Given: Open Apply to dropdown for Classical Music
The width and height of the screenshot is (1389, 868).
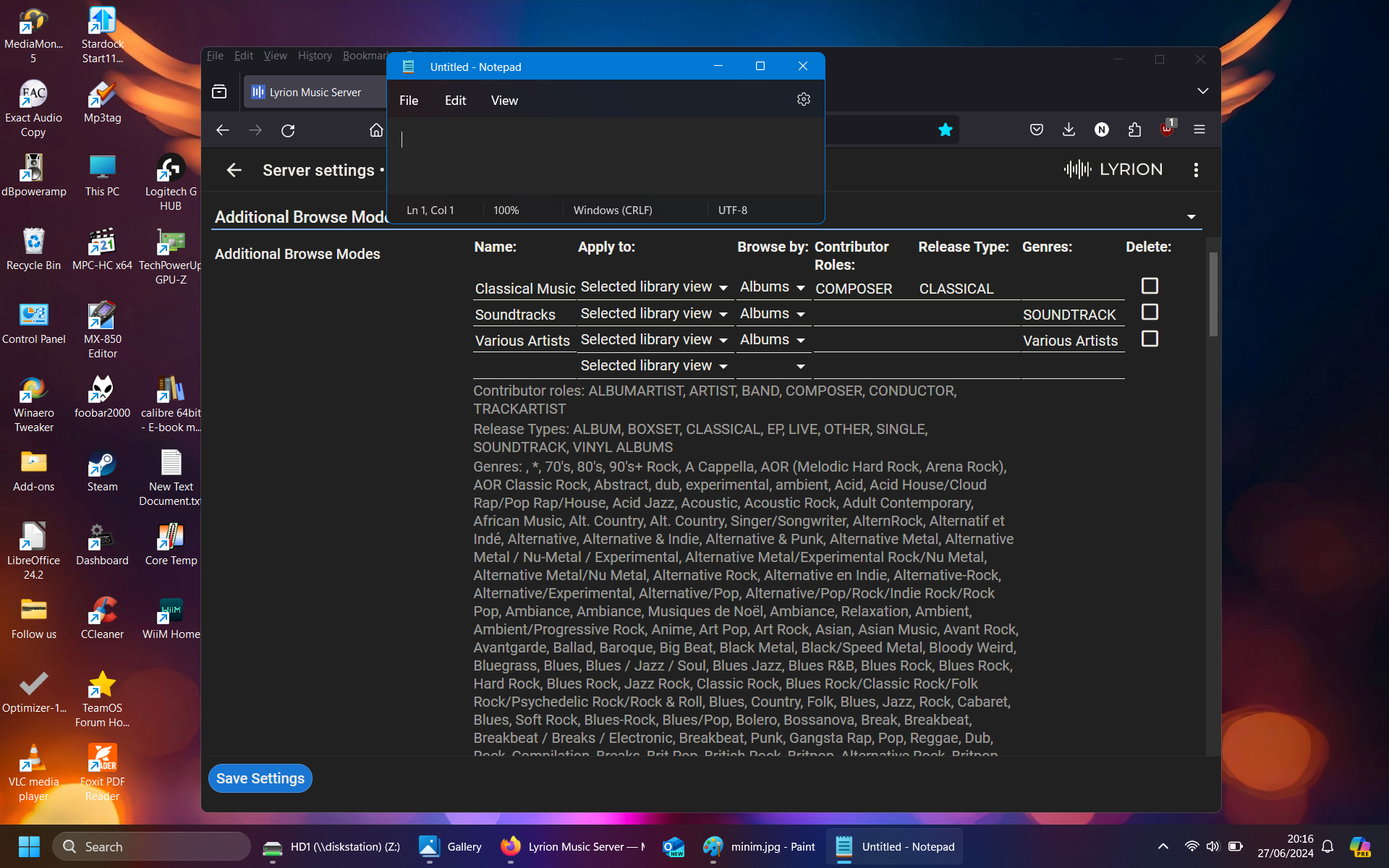Looking at the screenshot, I should click(x=654, y=287).
